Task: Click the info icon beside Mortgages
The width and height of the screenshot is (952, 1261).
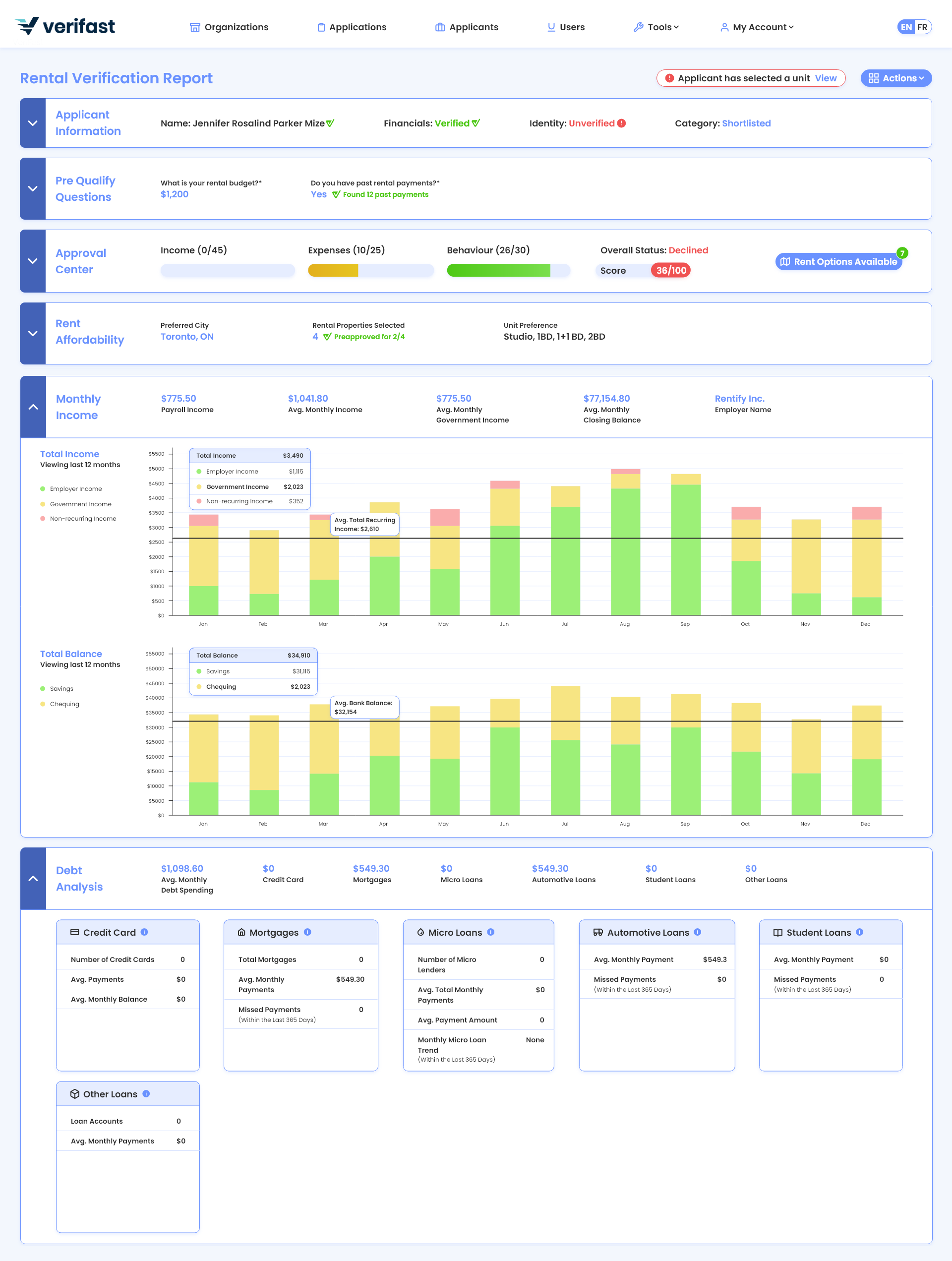Action: (x=308, y=932)
